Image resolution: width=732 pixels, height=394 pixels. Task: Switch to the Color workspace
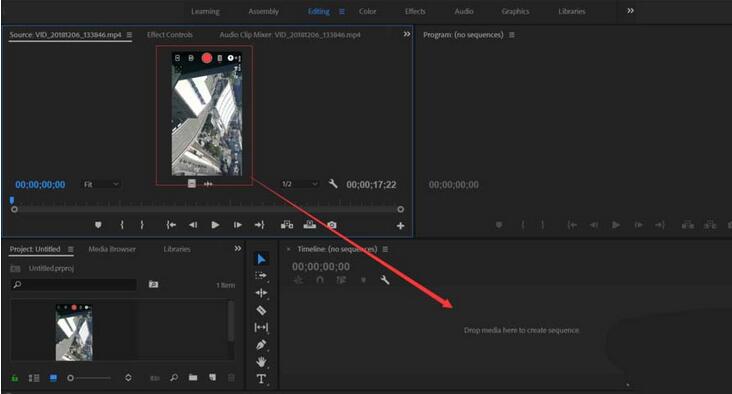tap(367, 11)
